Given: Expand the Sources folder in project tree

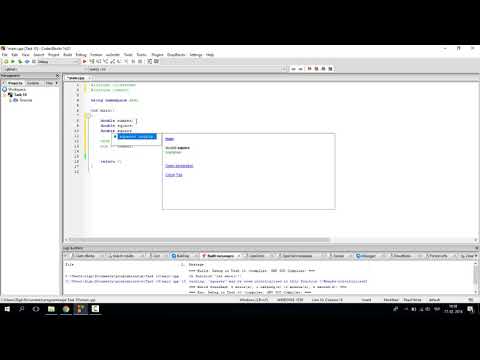Looking at the screenshot, I should [10, 100].
